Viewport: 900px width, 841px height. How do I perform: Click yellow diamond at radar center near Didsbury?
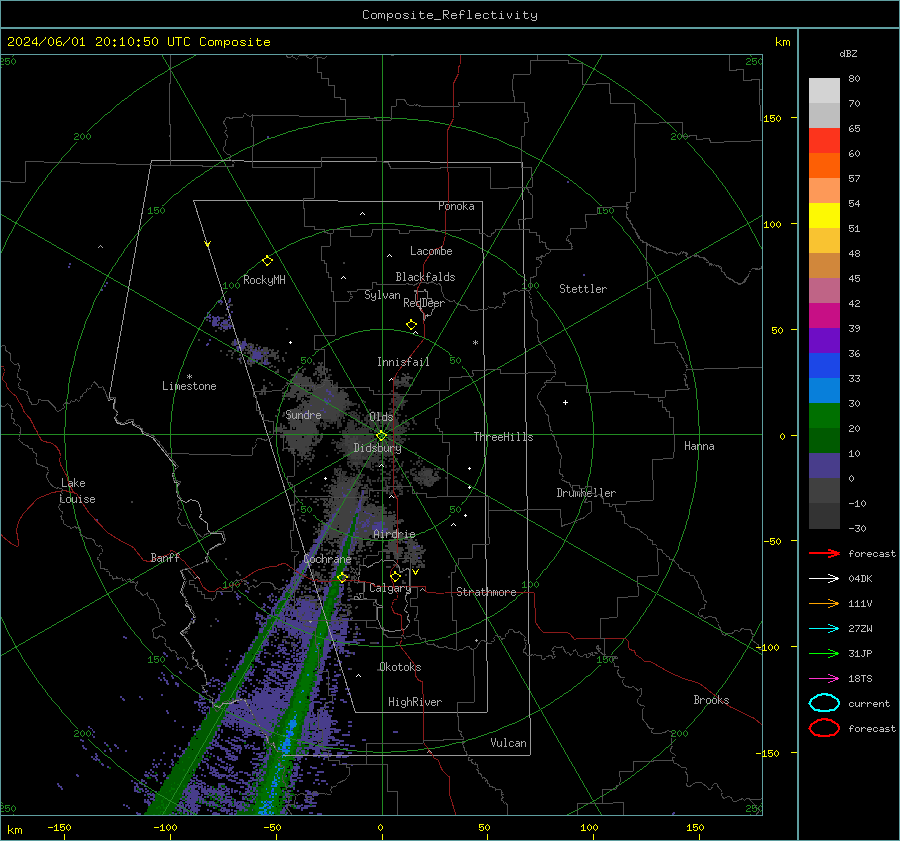[x=381, y=436]
